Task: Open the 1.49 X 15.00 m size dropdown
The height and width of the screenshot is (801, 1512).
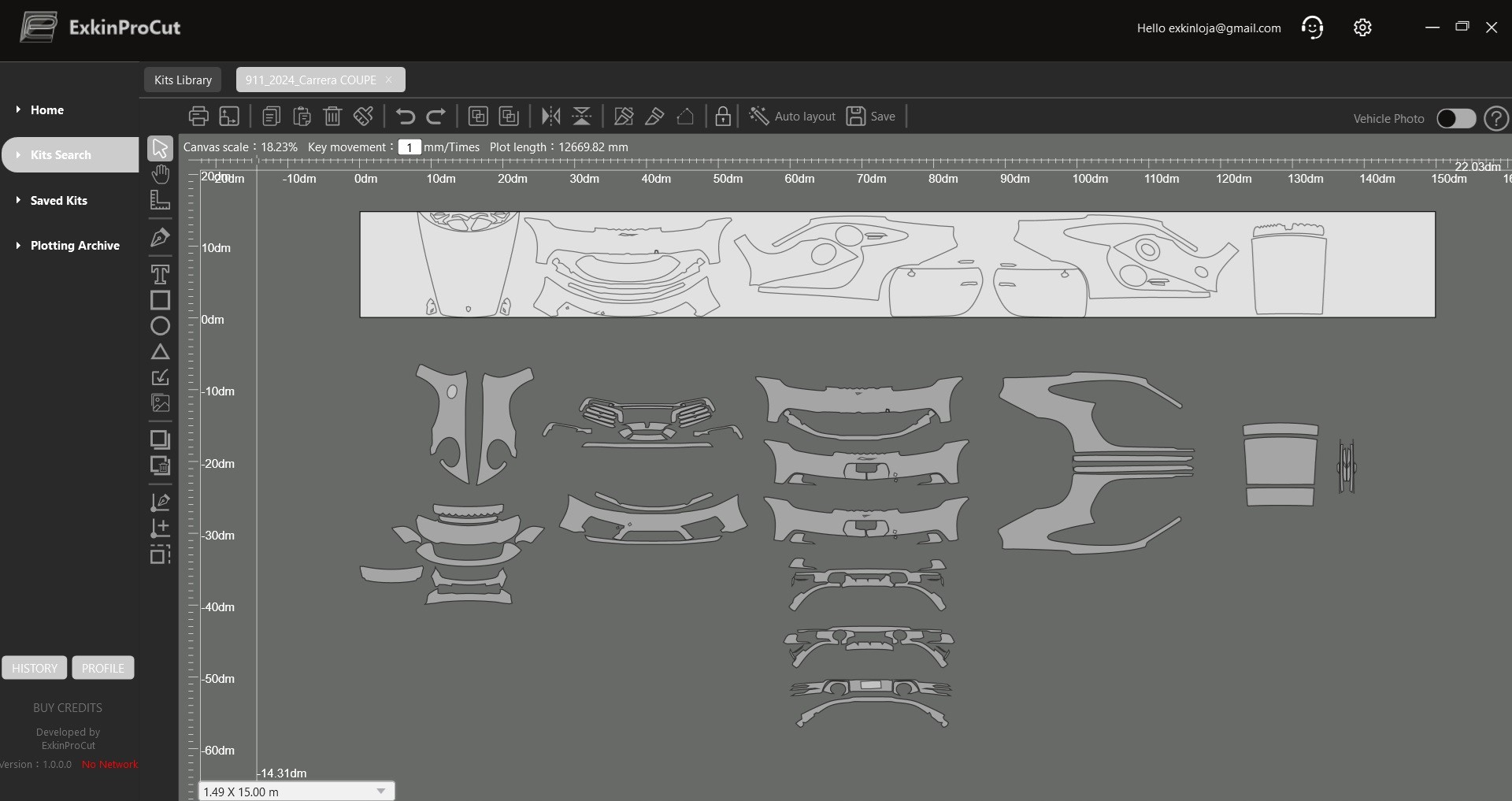Action: click(297, 792)
